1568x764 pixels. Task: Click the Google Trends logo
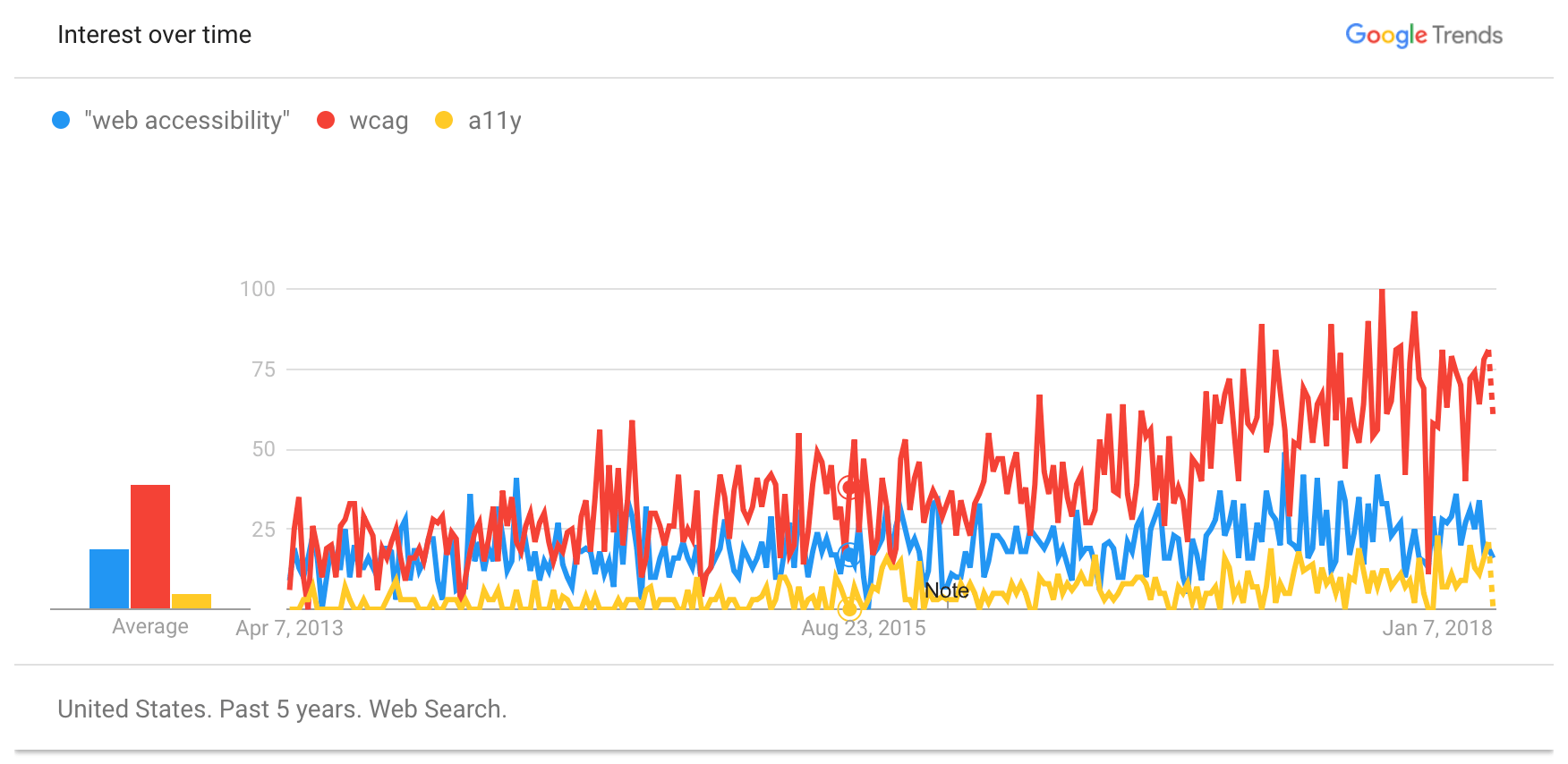pos(1423,35)
